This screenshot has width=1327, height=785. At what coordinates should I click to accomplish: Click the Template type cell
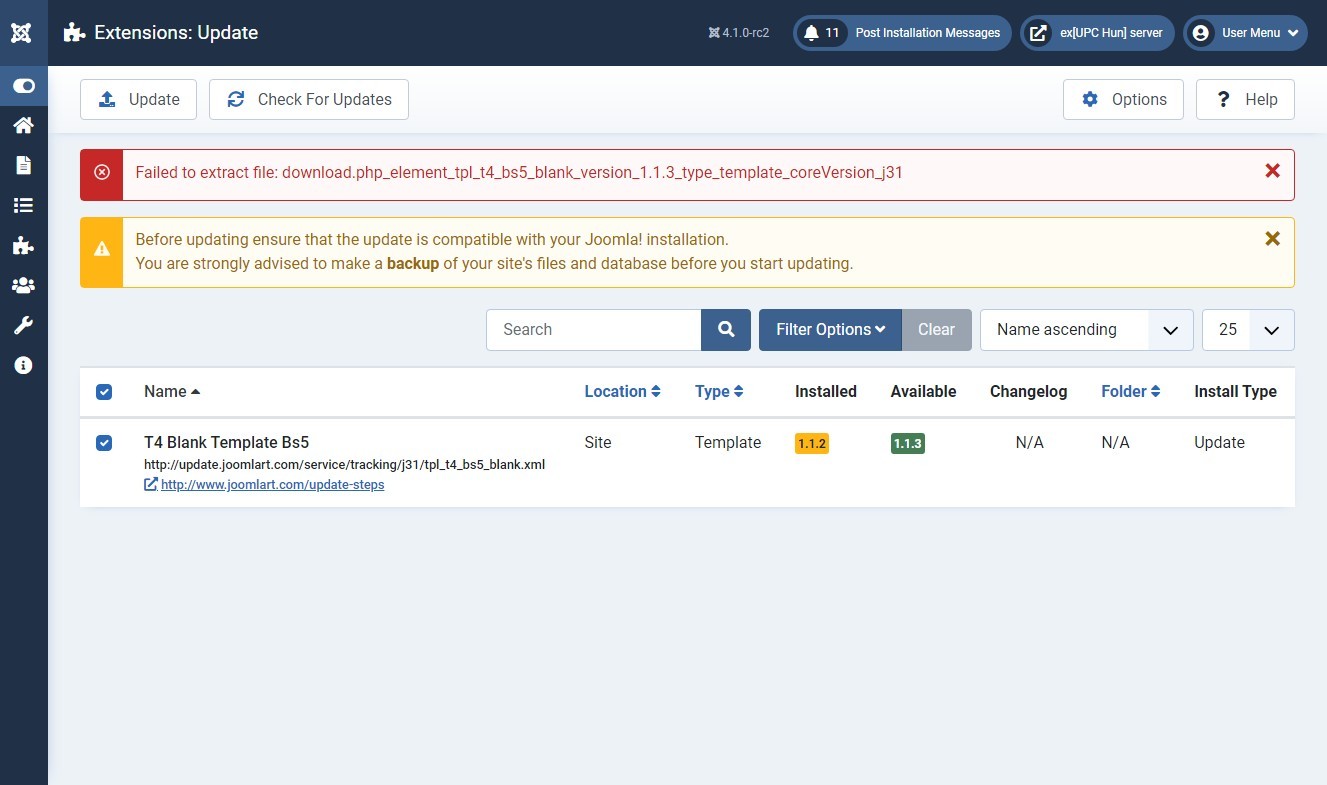[728, 442]
